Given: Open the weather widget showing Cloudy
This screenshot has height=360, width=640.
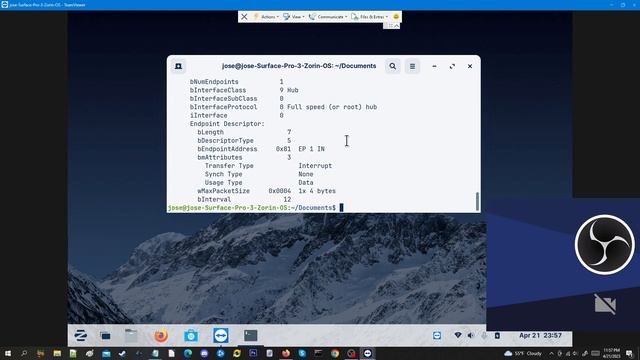Looking at the screenshot, I should pos(523,353).
